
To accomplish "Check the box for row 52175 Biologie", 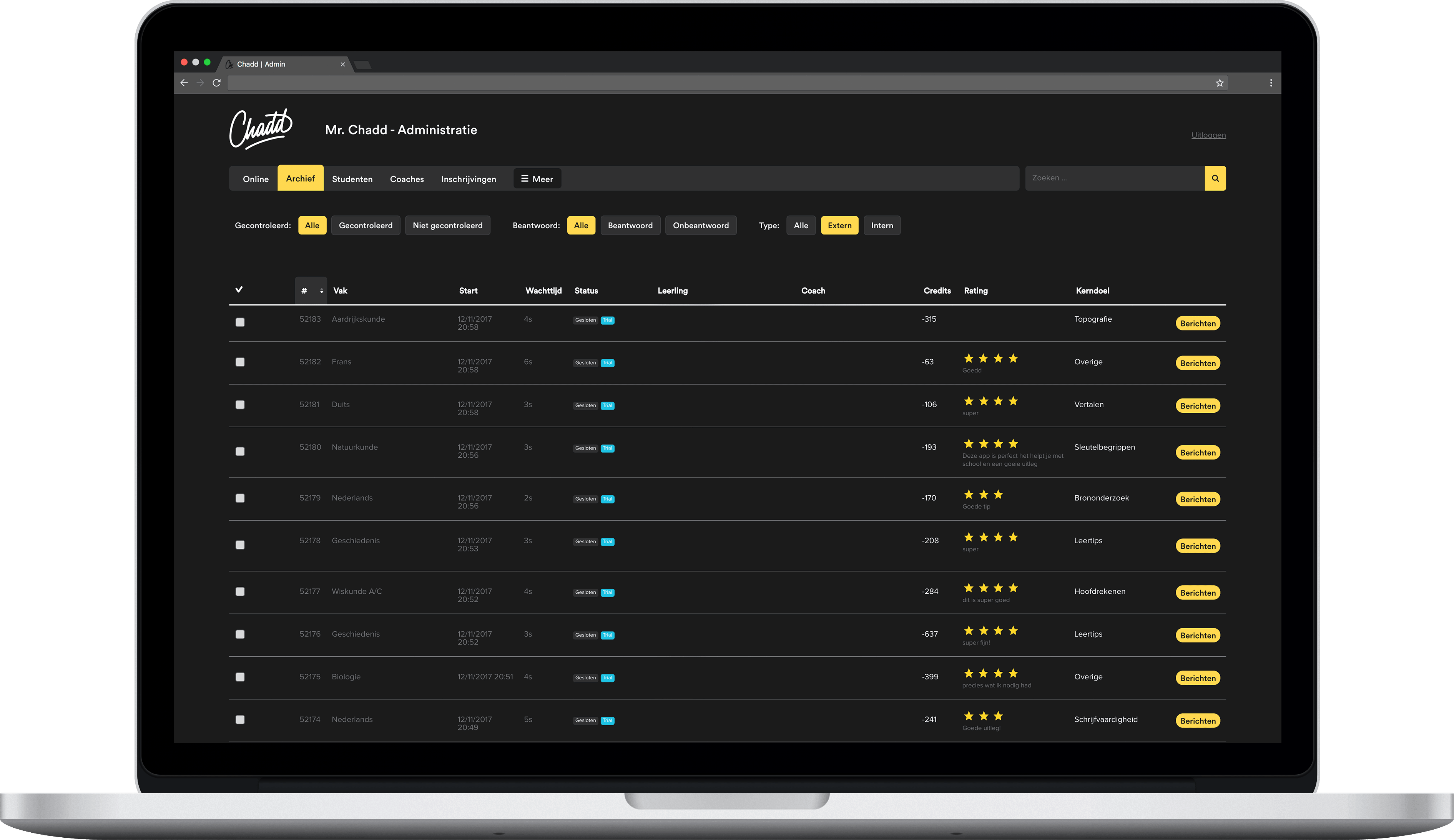I will tap(240, 677).
